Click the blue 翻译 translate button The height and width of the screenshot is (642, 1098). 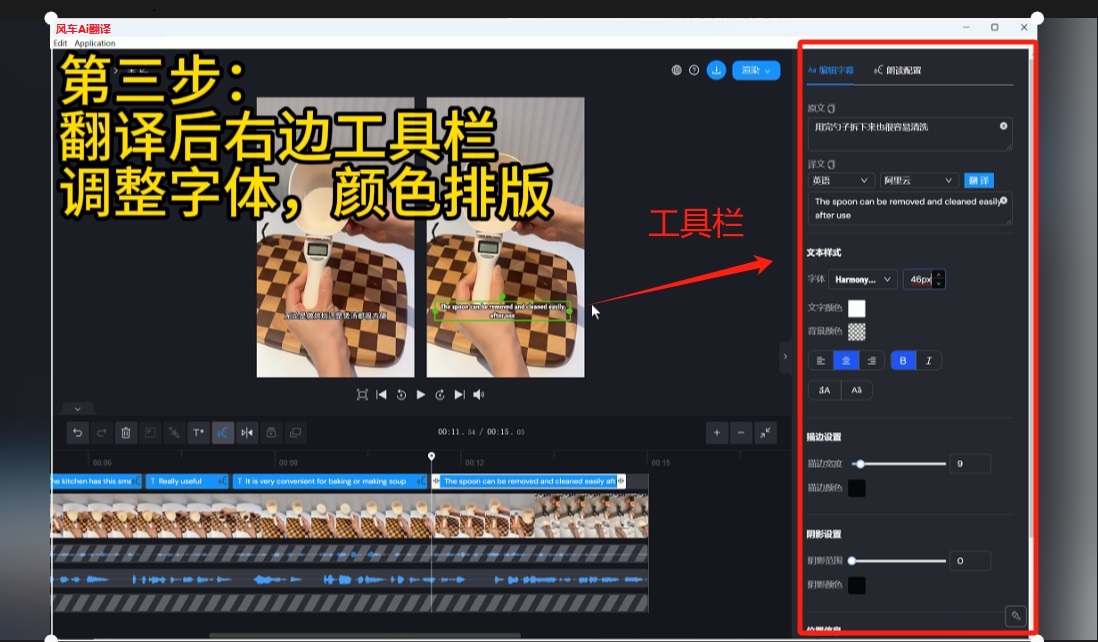[979, 181]
